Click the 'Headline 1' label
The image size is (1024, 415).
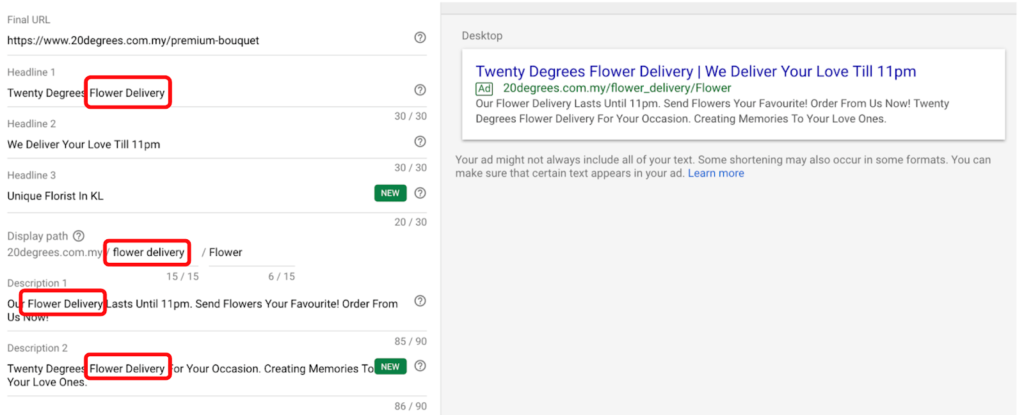(31, 72)
